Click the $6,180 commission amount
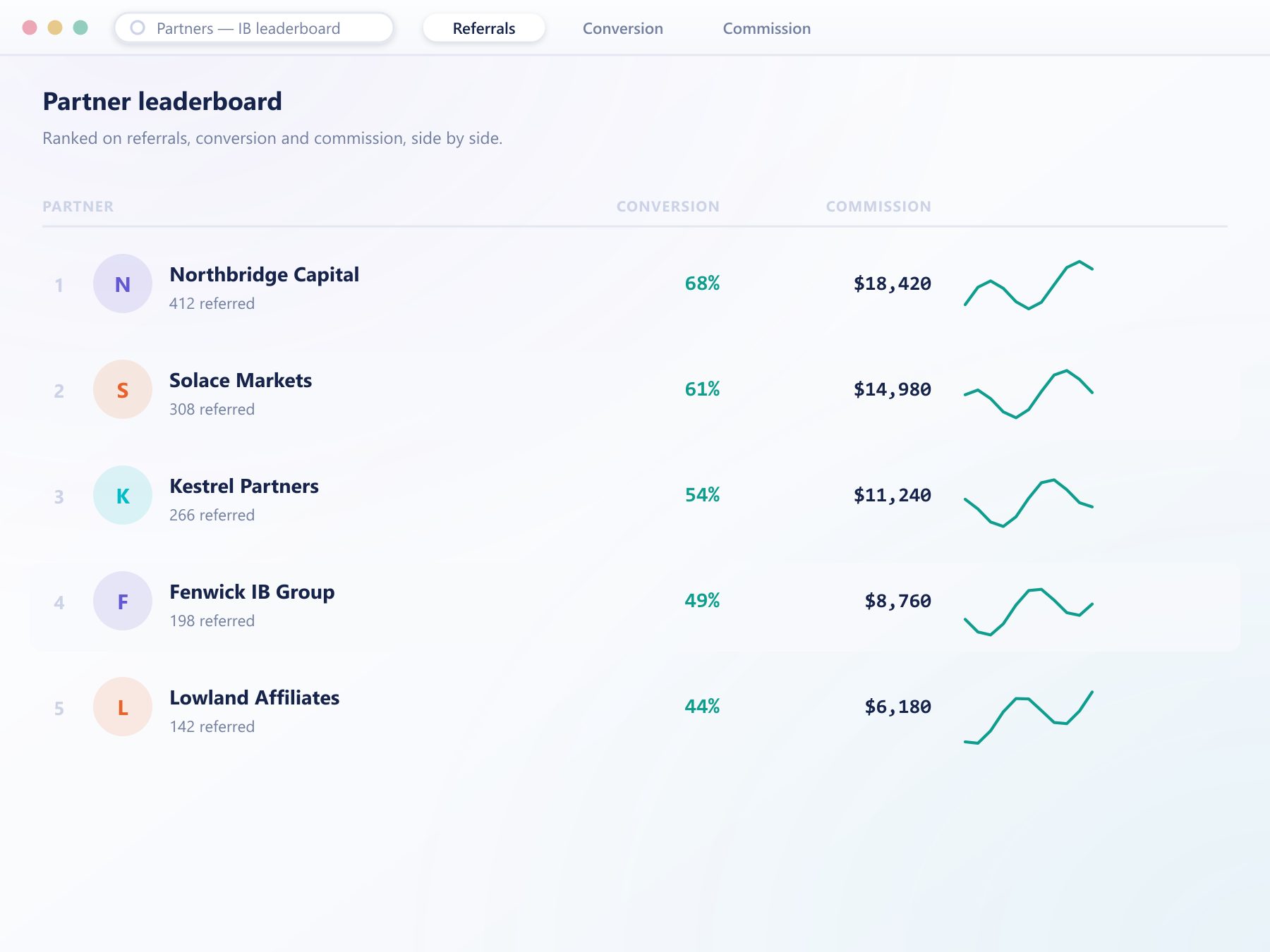1270x952 pixels. (x=898, y=707)
